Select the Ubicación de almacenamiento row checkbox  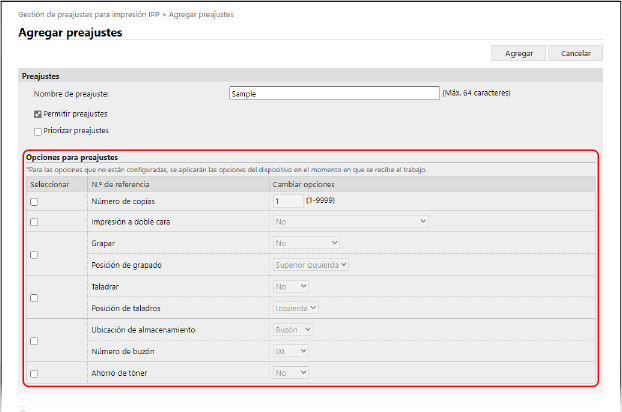(34, 341)
